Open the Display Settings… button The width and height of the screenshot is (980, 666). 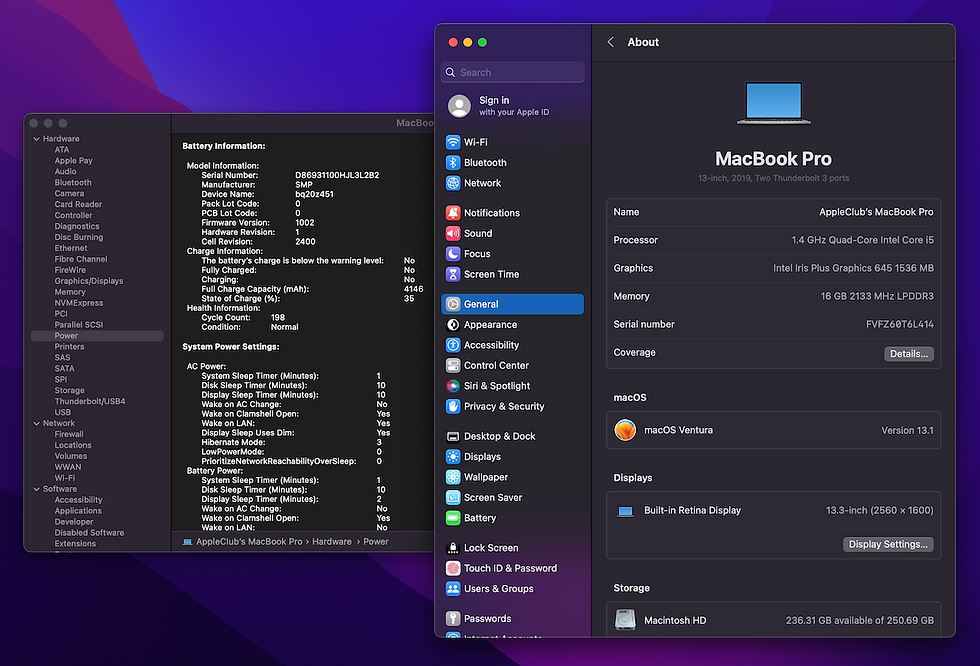click(x=888, y=544)
